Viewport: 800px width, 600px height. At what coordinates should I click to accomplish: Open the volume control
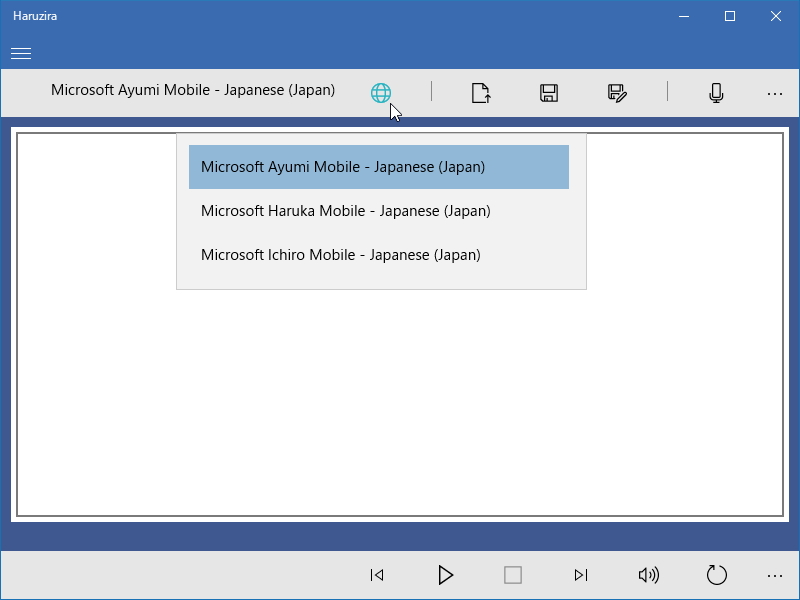pos(649,575)
